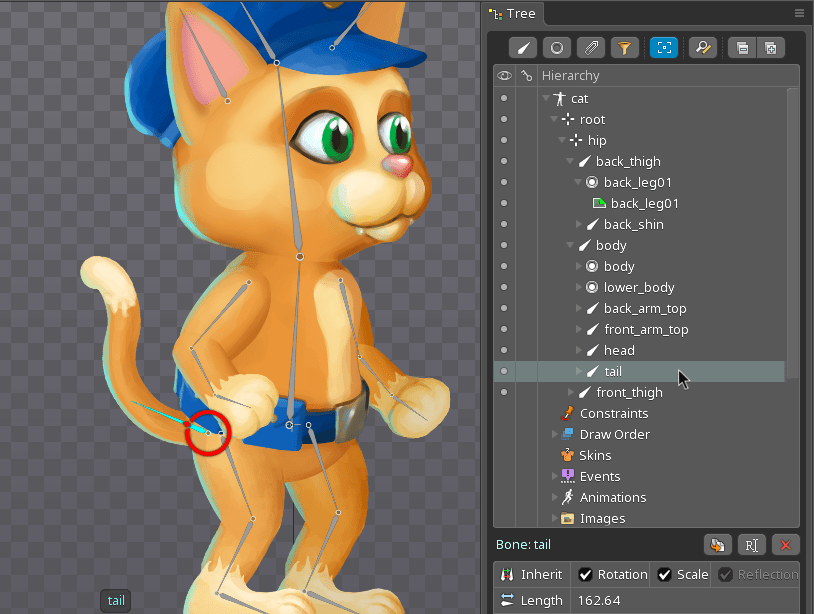Click the Tree panel tab

[513, 13]
